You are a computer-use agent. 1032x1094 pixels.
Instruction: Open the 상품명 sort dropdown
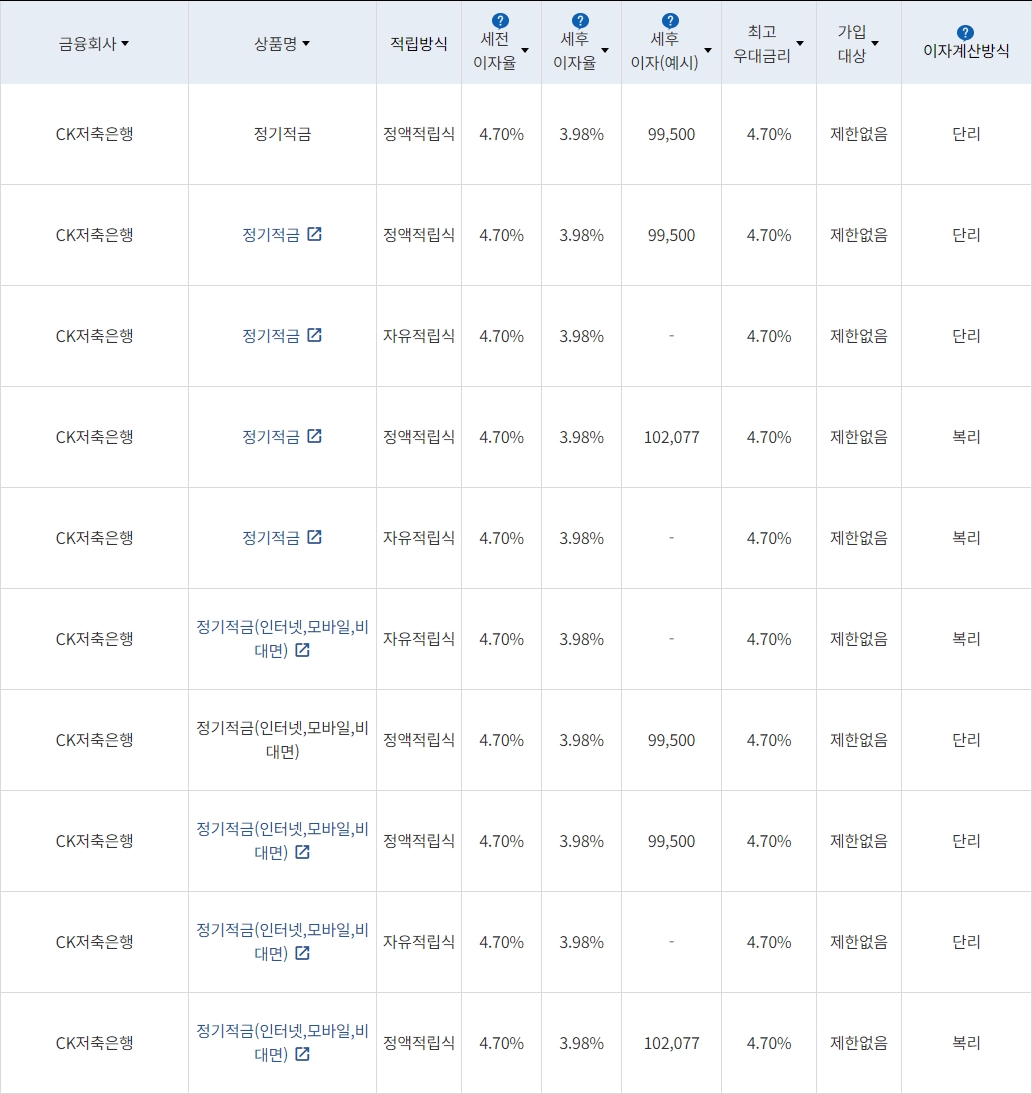click(x=307, y=44)
